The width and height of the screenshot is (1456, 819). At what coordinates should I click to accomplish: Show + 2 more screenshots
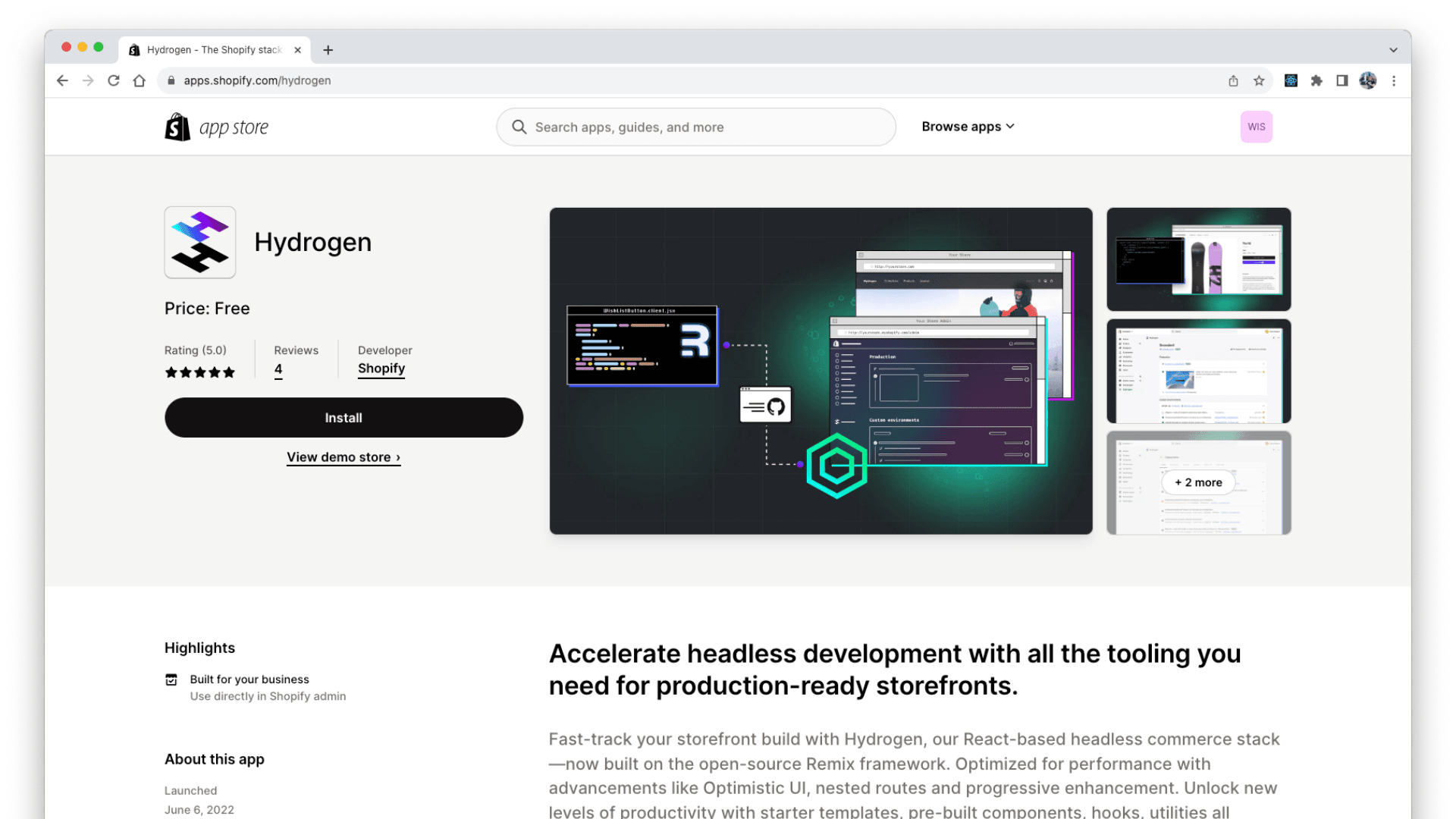point(1198,482)
